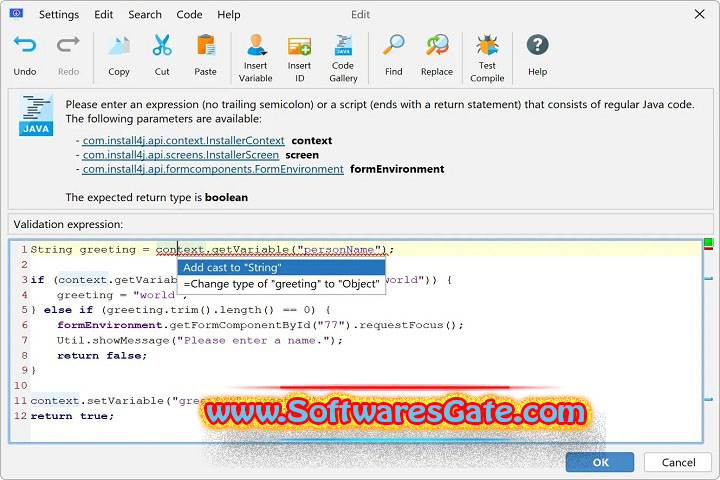This screenshot has height=480, width=720.
Task: Open the InstallerScreen API link
Action: click(x=180, y=155)
